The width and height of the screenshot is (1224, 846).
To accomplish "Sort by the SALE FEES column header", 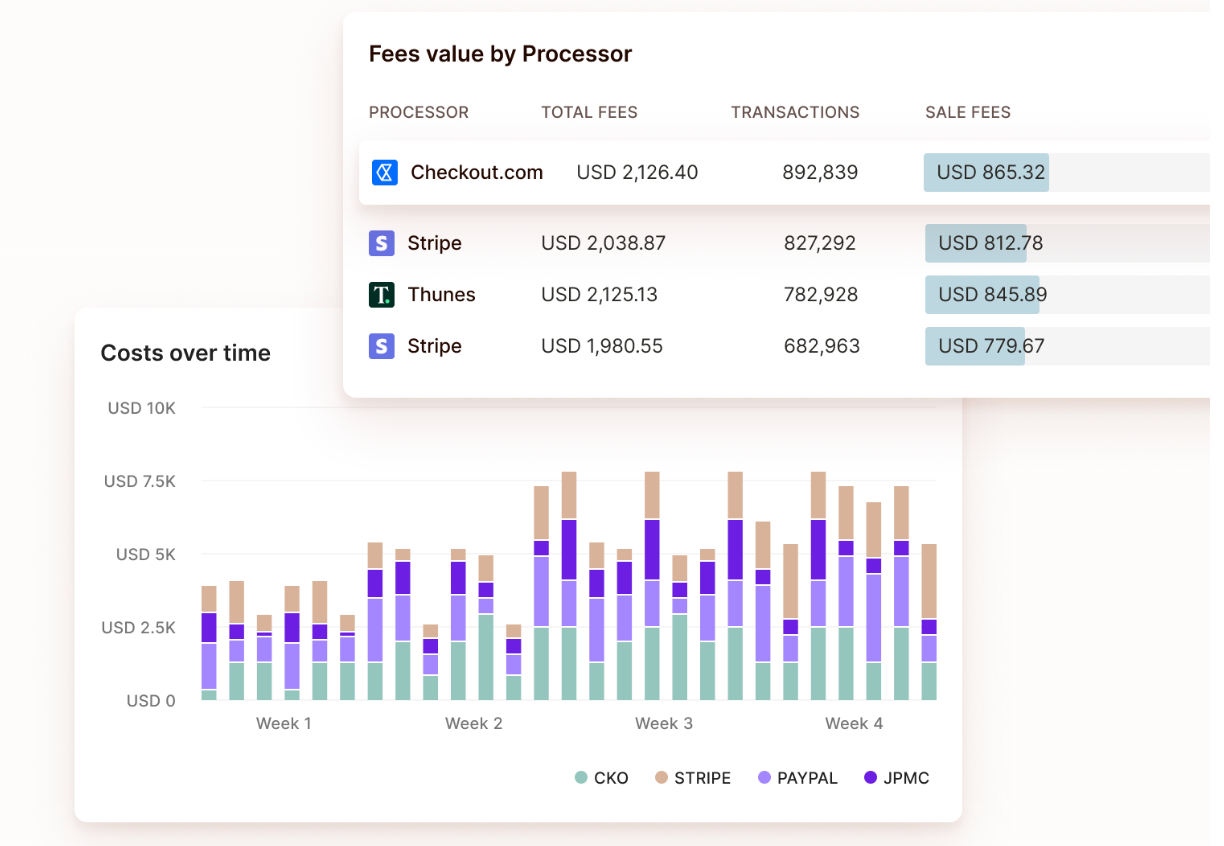I will click(x=968, y=112).
